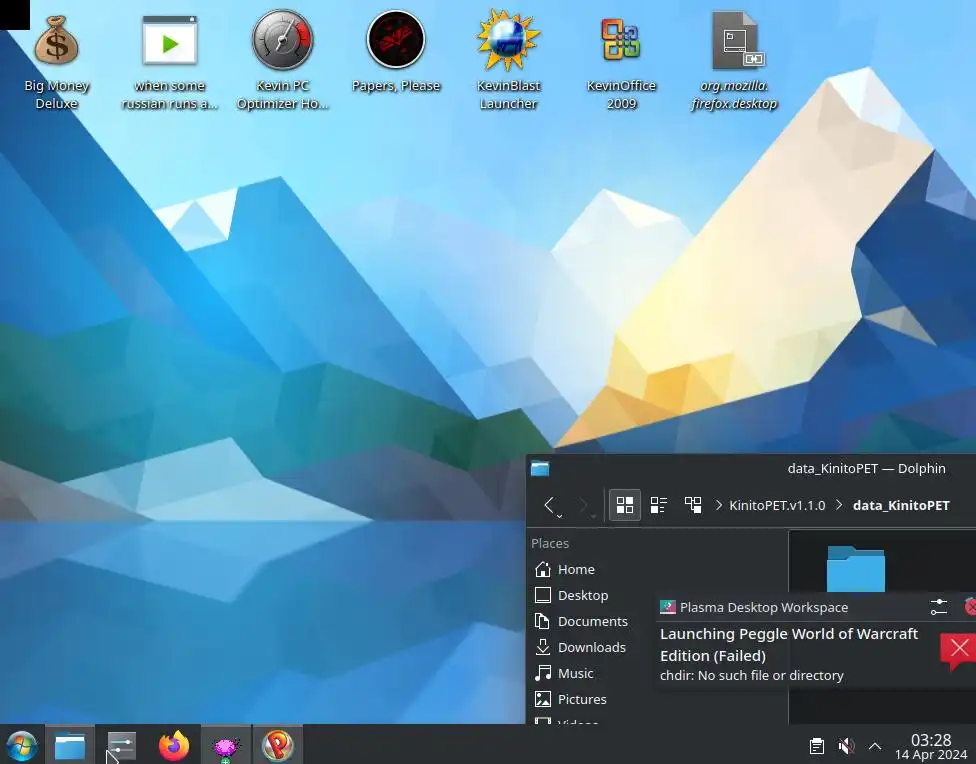Expand breadcrumb arrow before data_KinitoPET
Viewport: 976px width, 764px height.
[x=839, y=505]
